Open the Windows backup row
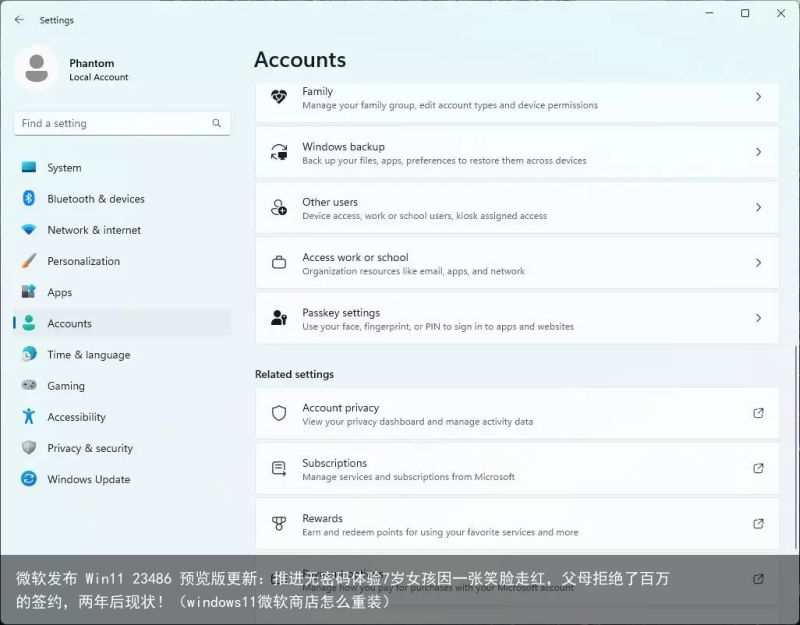This screenshot has width=800, height=625. [x=517, y=152]
